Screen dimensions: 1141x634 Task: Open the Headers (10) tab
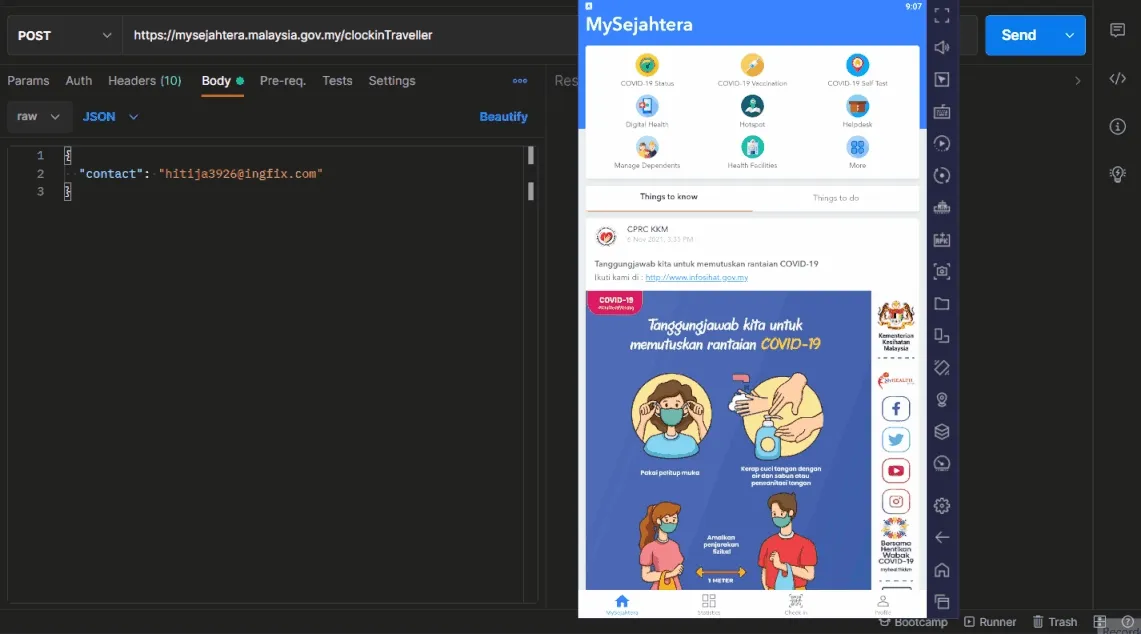[145, 81]
